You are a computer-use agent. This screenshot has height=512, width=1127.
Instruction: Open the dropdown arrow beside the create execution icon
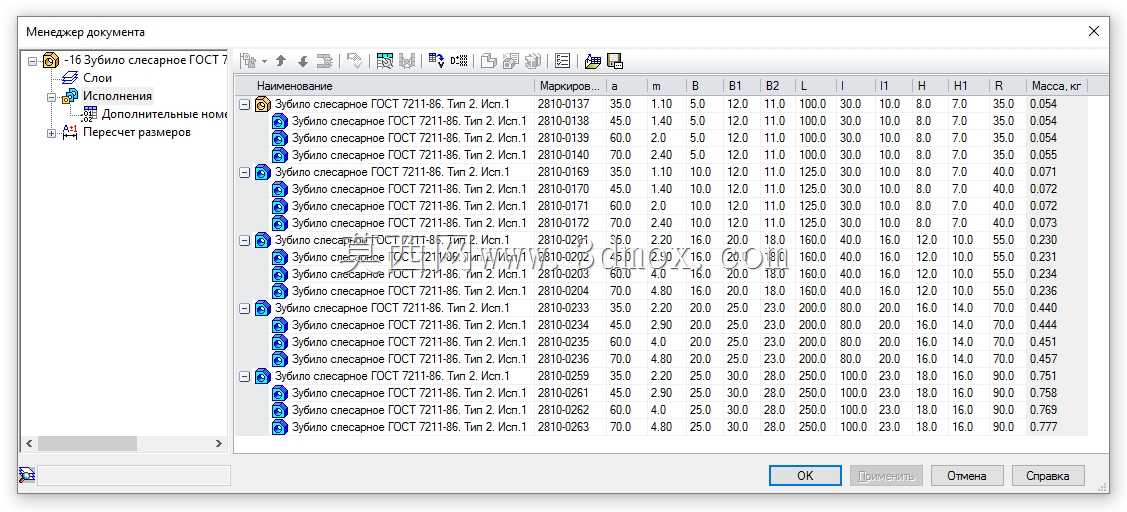tap(264, 62)
